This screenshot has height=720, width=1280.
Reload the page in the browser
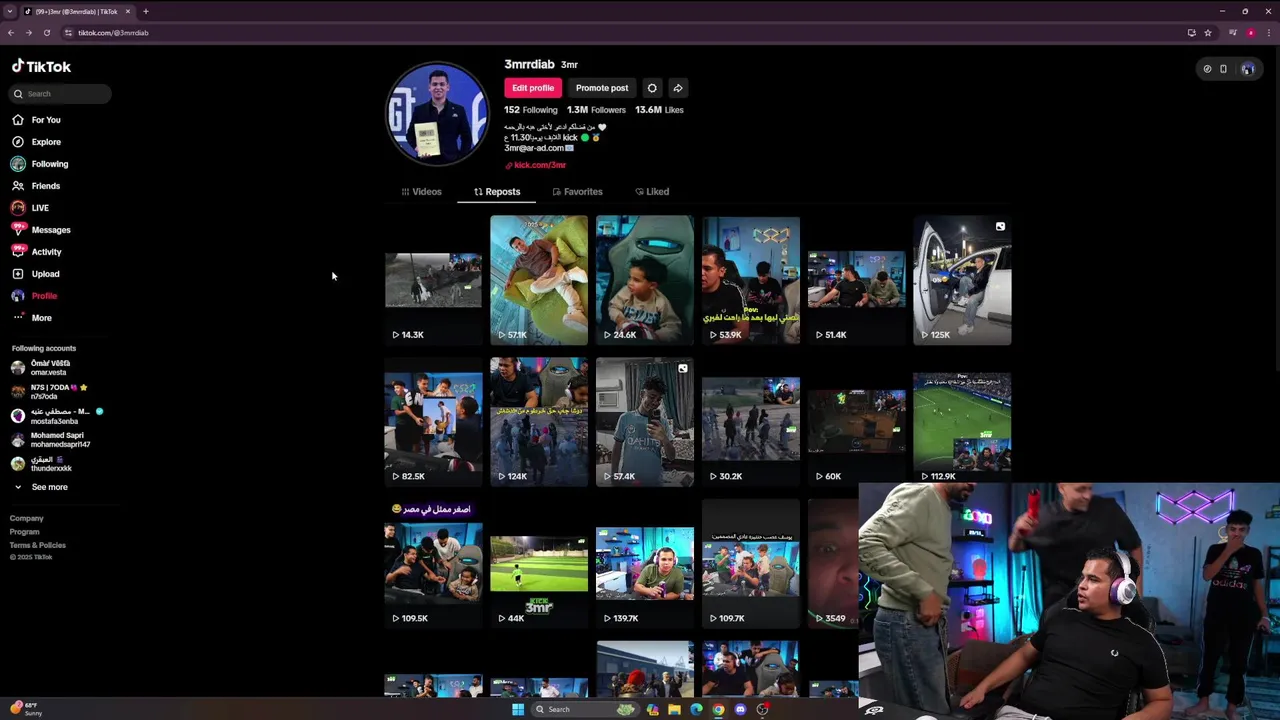tap(46, 33)
